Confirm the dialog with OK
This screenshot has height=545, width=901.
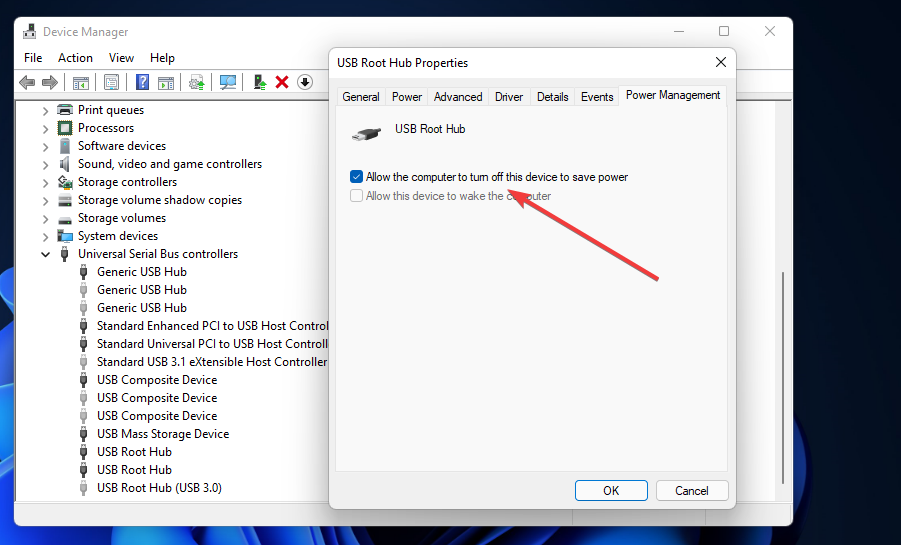point(611,490)
